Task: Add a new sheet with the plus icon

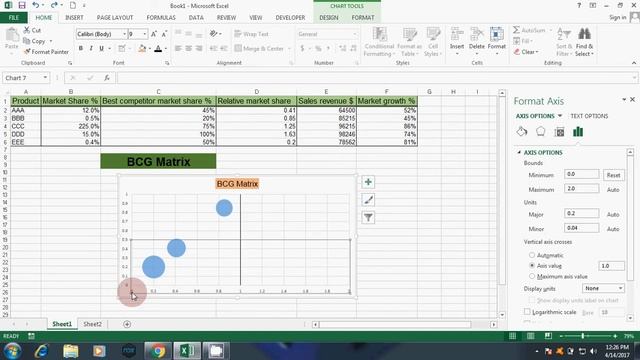Action: (x=127, y=324)
